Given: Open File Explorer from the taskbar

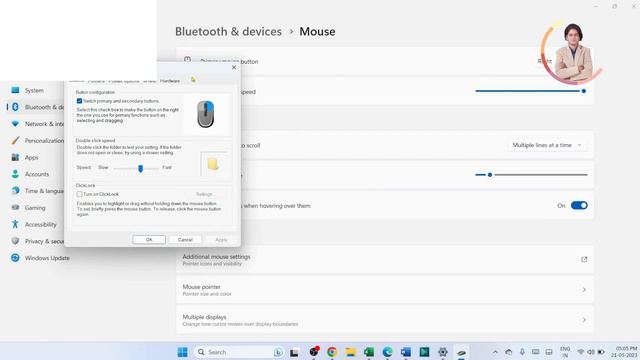Looking at the screenshot, I should [x=350, y=352].
